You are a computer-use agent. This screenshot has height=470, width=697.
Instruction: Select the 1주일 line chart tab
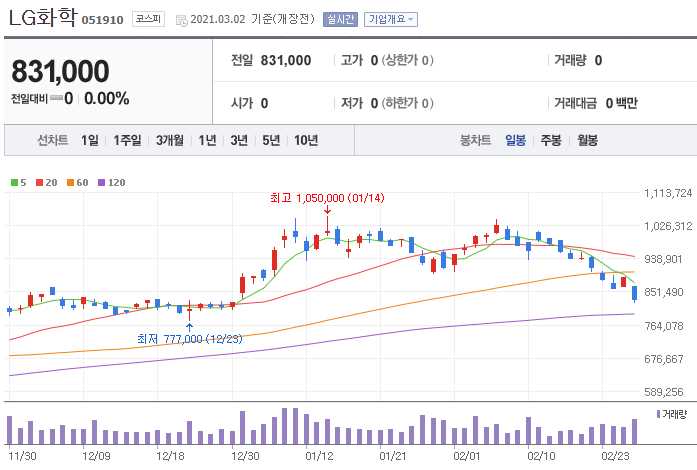pos(127,141)
